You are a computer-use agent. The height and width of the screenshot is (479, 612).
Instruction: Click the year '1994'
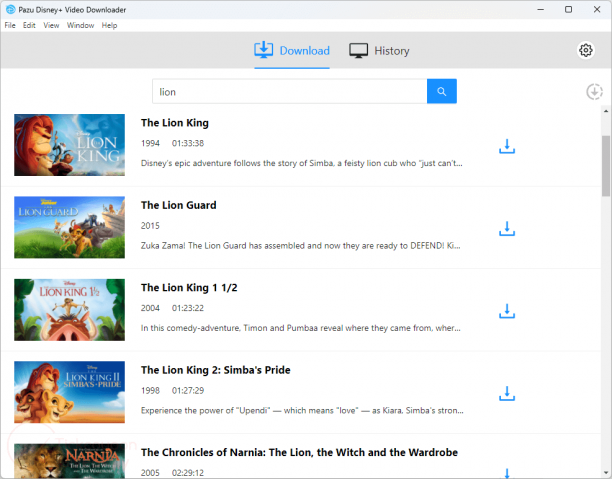(x=150, y=143)
